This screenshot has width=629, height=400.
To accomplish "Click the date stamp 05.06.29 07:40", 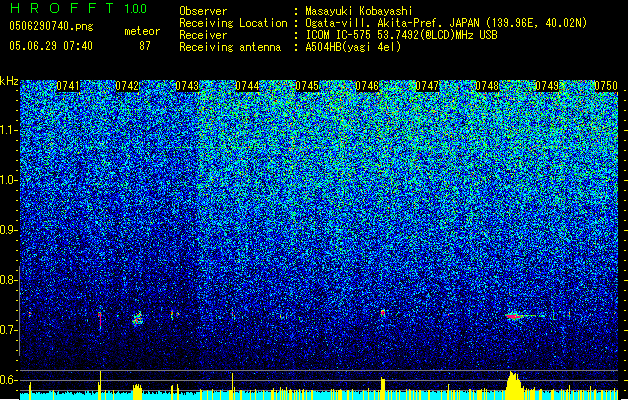I will (51, 46).
